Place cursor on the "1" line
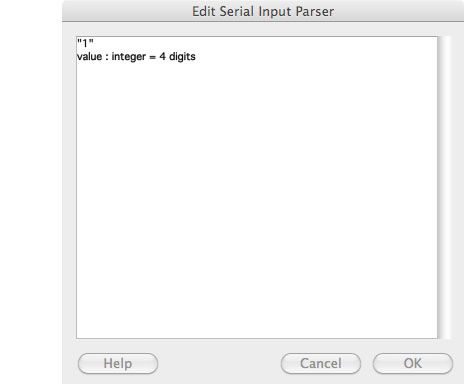 point(85,43)
